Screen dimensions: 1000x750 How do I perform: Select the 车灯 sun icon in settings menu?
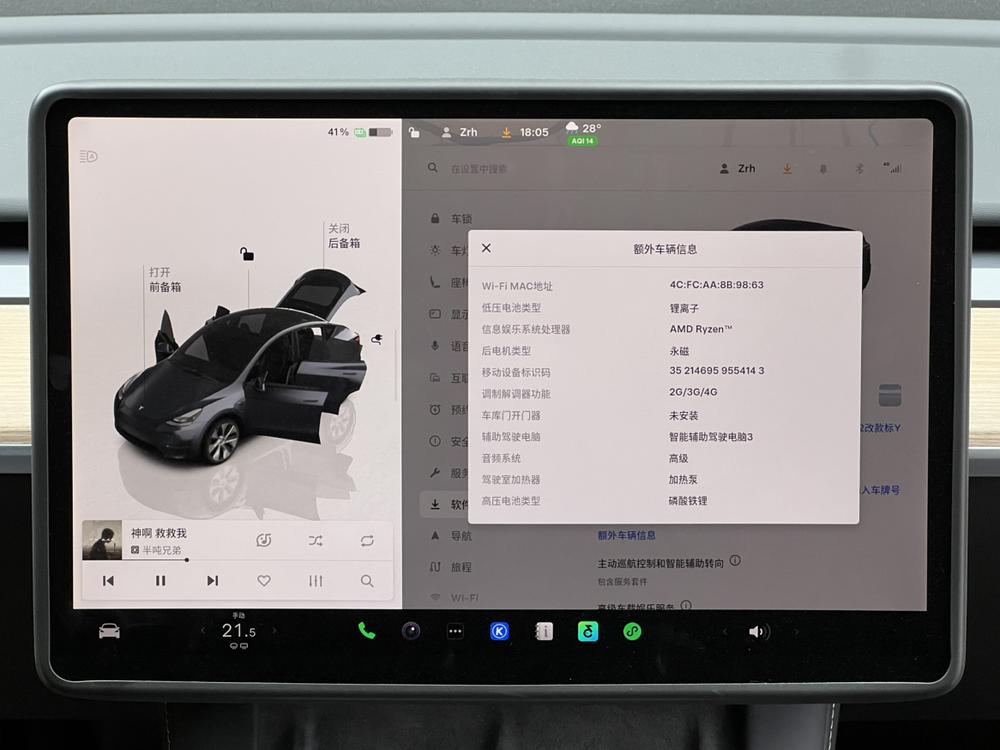point(435,250)
